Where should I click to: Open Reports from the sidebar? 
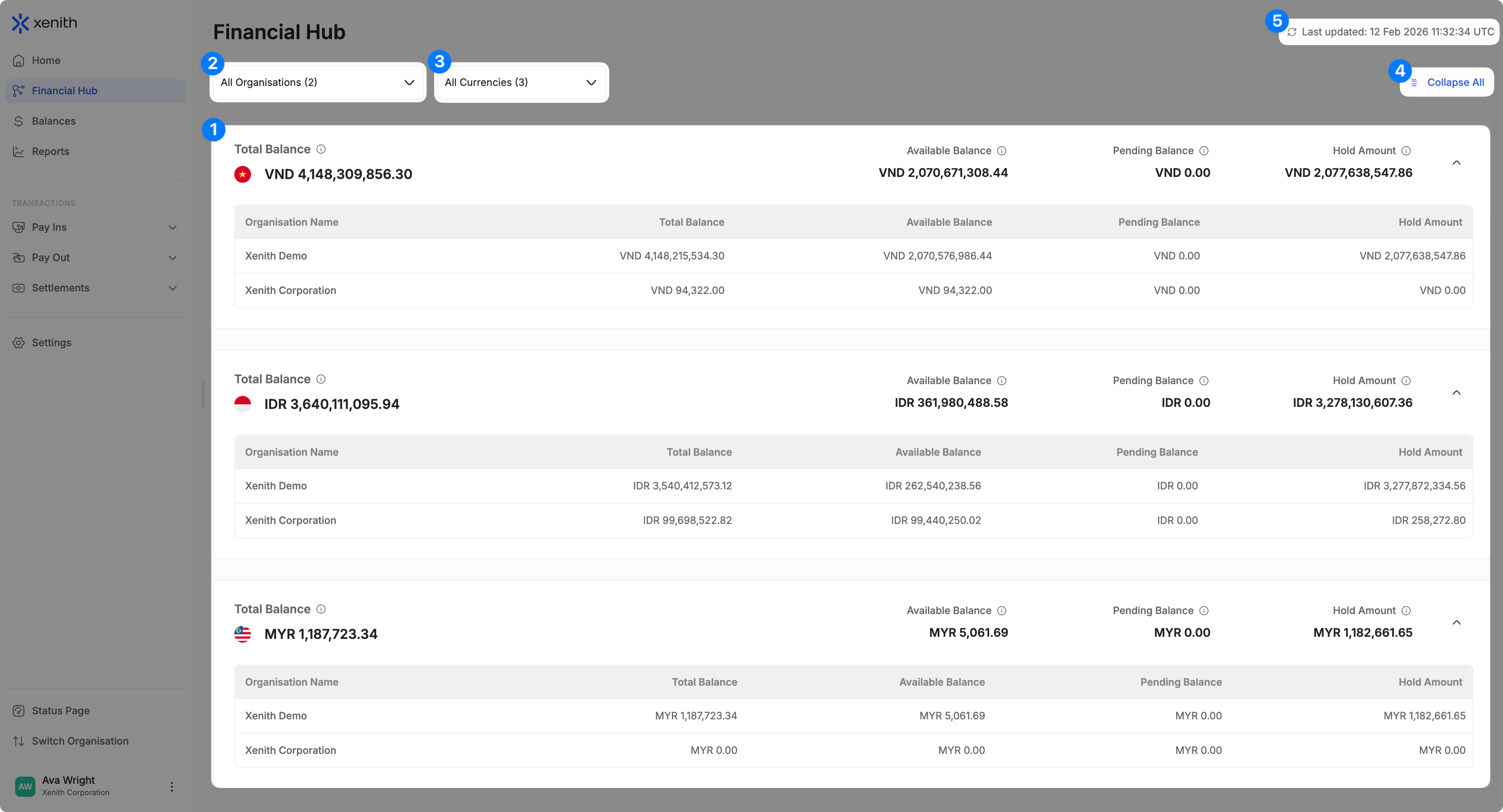pyautogui.click(x=50, y=152)
